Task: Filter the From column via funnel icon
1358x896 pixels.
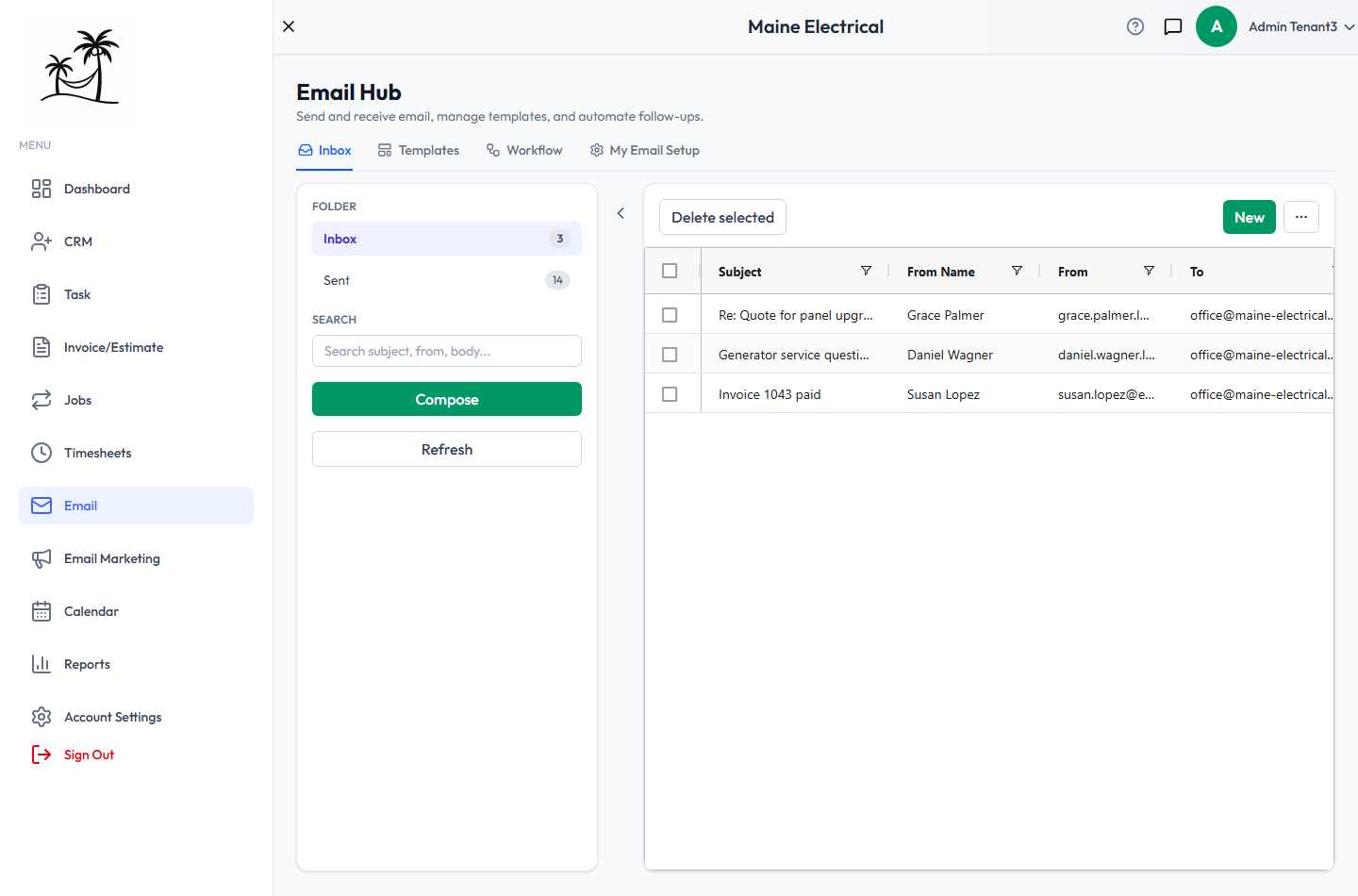Action: coord(1149,271)
